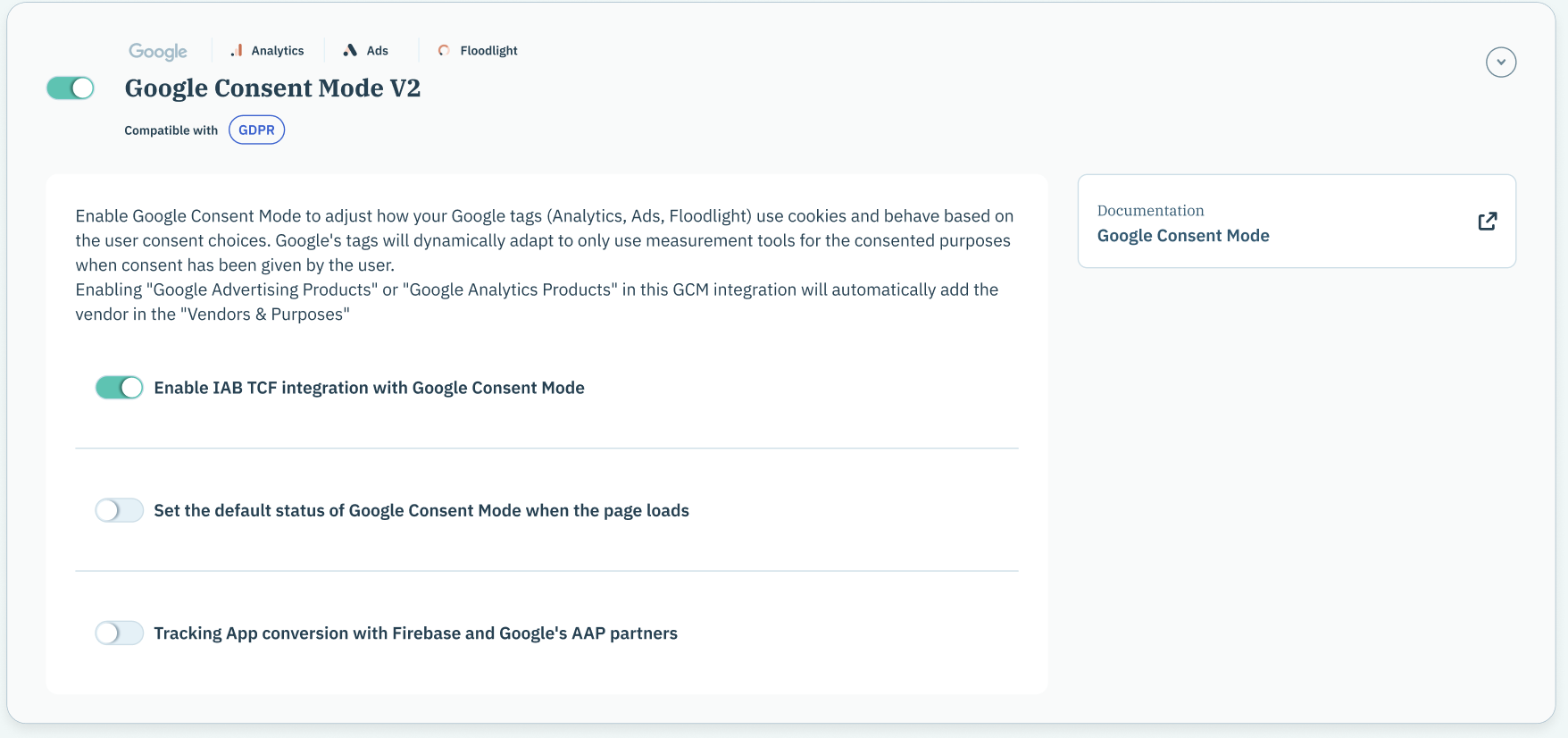This screenshot has height=738, width=1568.
Task: Open documentation via external link icon
Action: pos(1487,222)
